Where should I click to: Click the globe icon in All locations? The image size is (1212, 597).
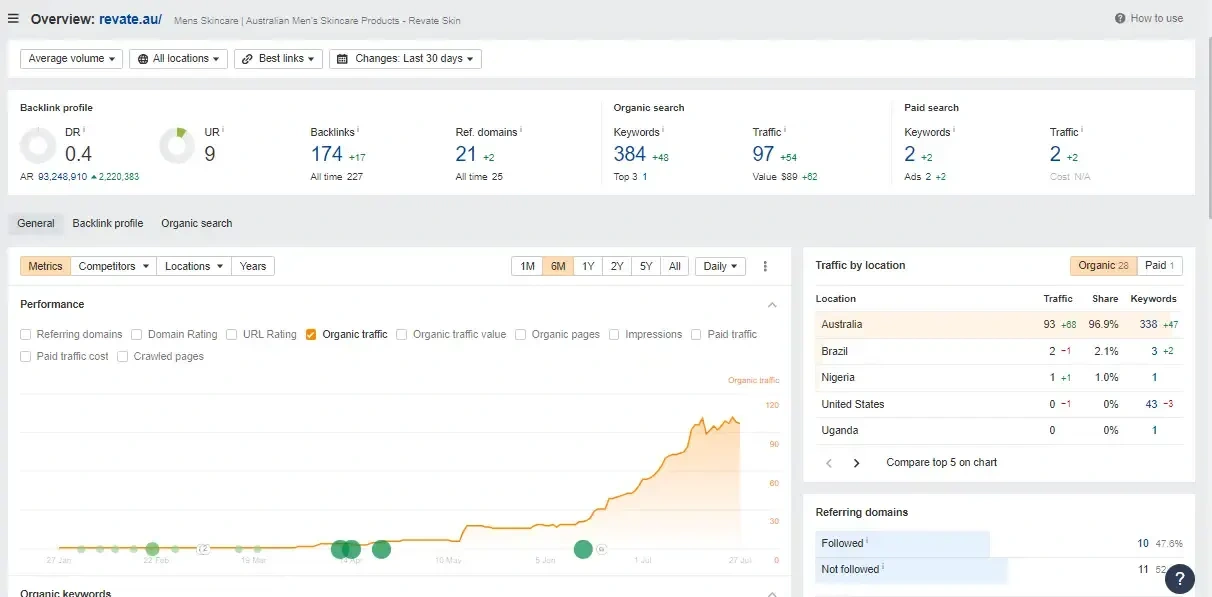(x=144, y=59)
